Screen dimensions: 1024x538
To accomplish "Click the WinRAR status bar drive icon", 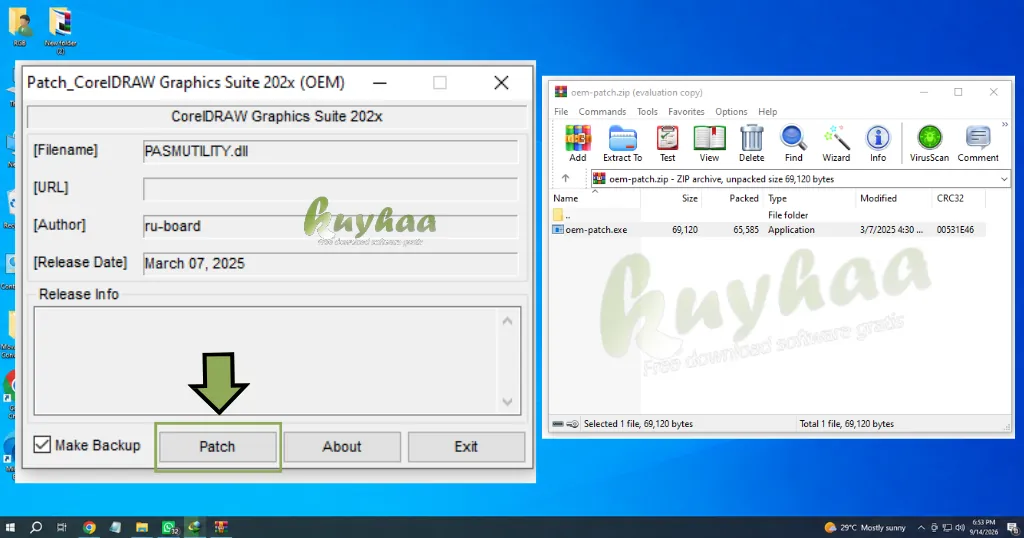I will 558,424.
